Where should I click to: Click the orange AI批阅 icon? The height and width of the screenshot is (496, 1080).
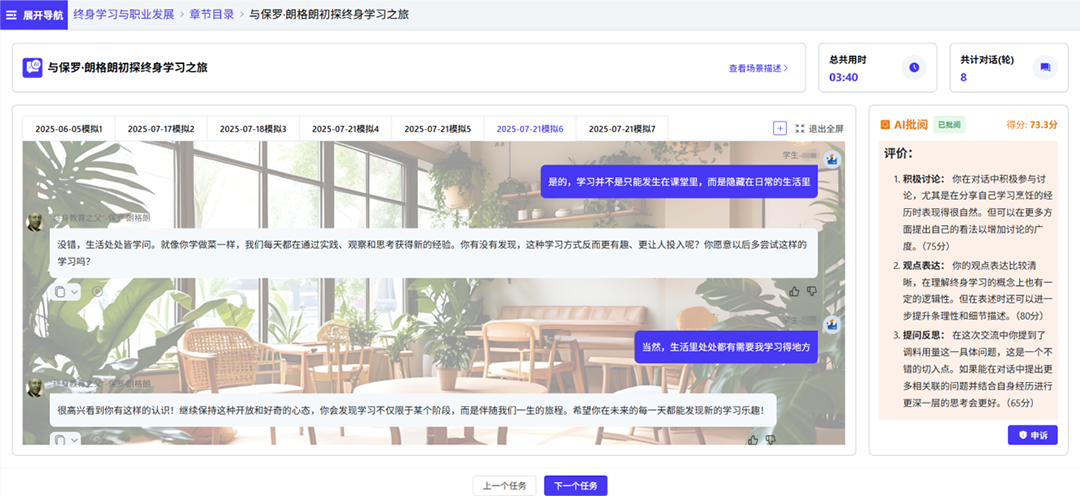[x=885, y=125]
